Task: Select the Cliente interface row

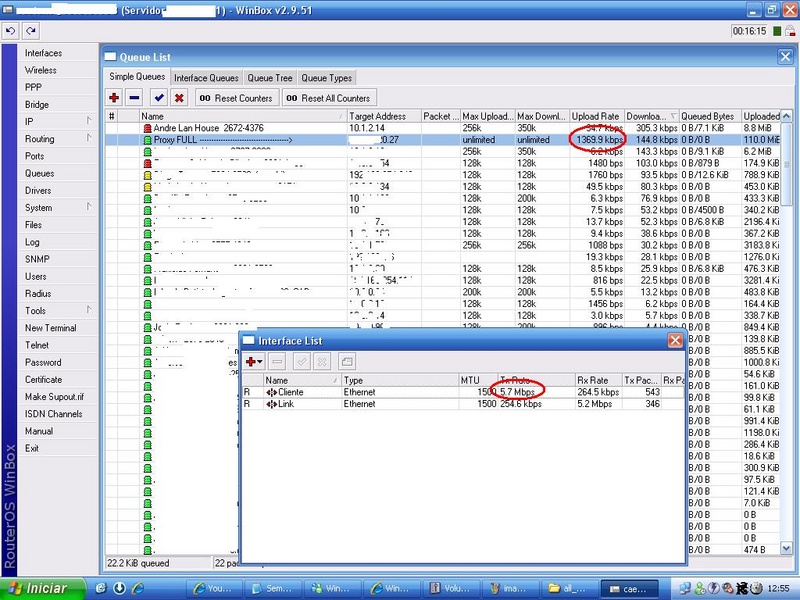Action: [x=463, y=392]
